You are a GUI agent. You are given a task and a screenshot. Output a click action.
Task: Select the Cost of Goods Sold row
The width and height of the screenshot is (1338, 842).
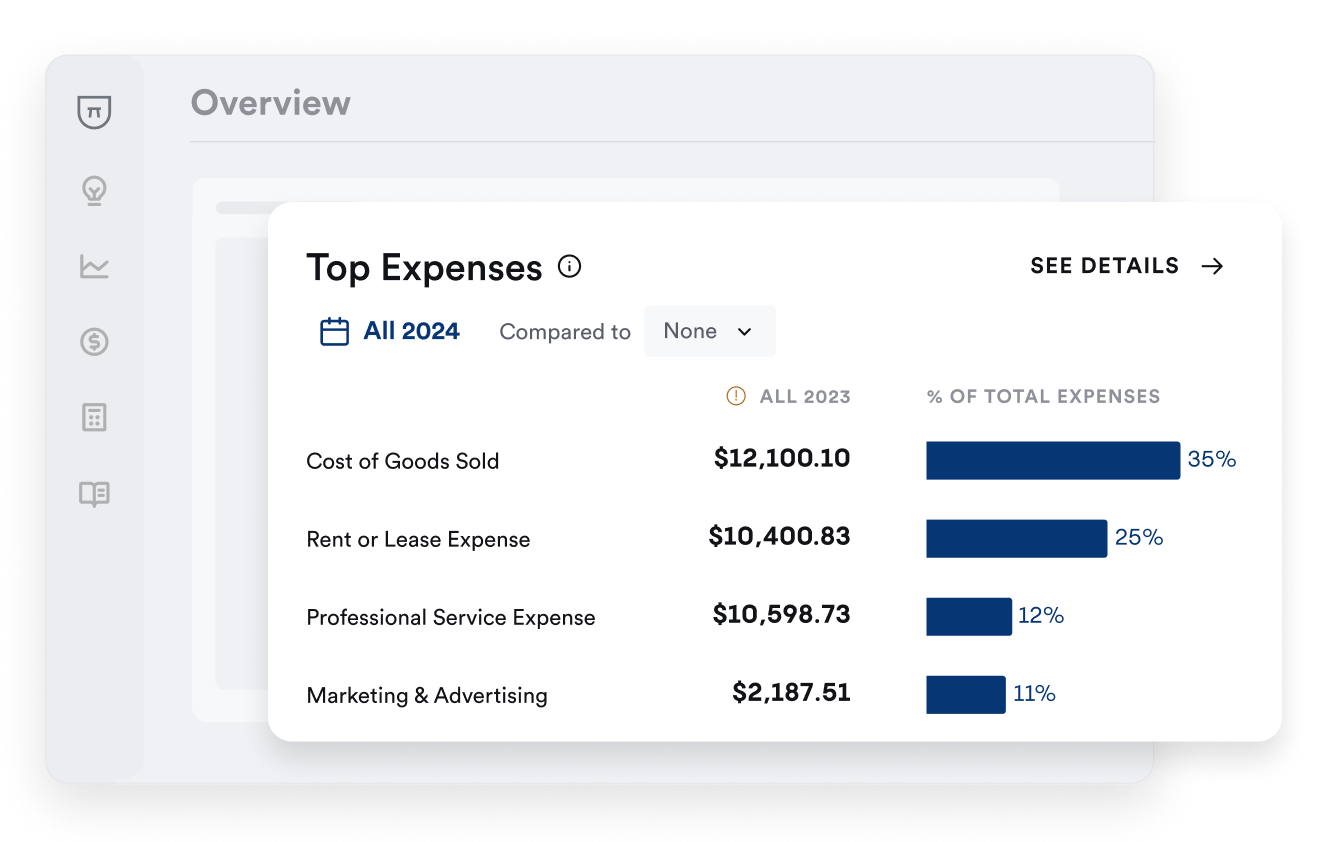tap(402, 461)
